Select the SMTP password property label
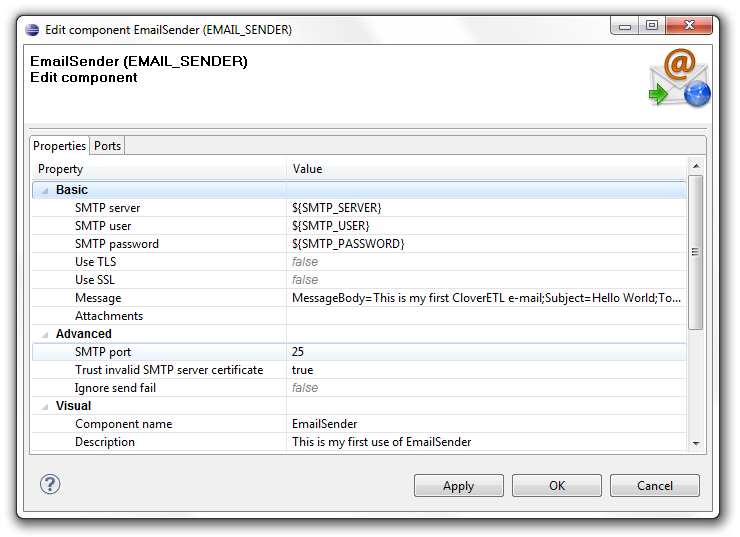Screen dimensions: 740x537 click(117, 243)
